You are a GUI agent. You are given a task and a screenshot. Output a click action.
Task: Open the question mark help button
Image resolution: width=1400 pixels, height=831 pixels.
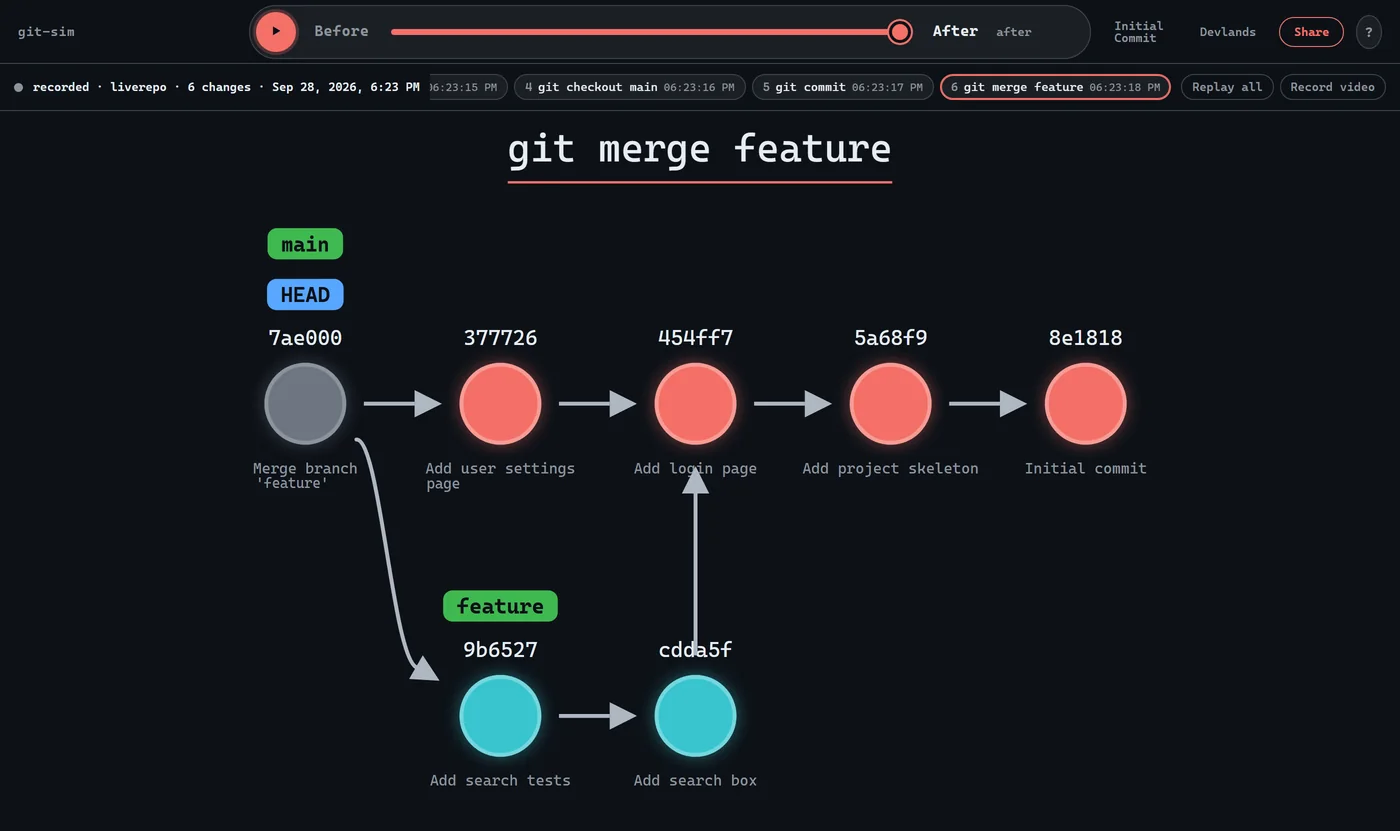pos(1369,32)
